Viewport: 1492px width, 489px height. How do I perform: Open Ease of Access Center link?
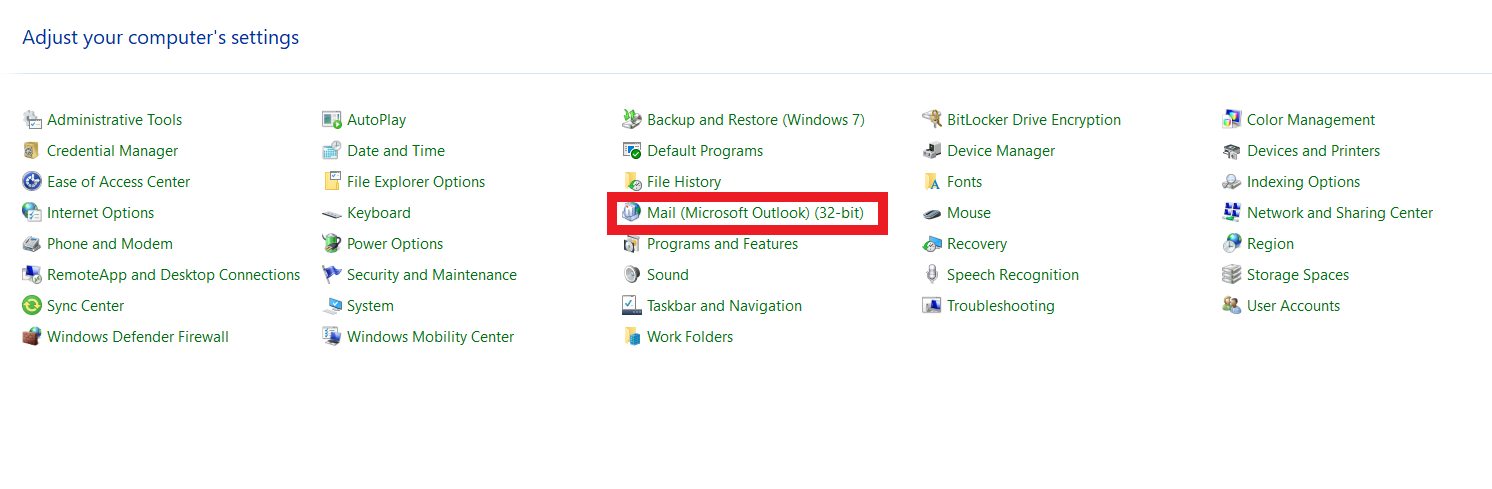[119, 182]
